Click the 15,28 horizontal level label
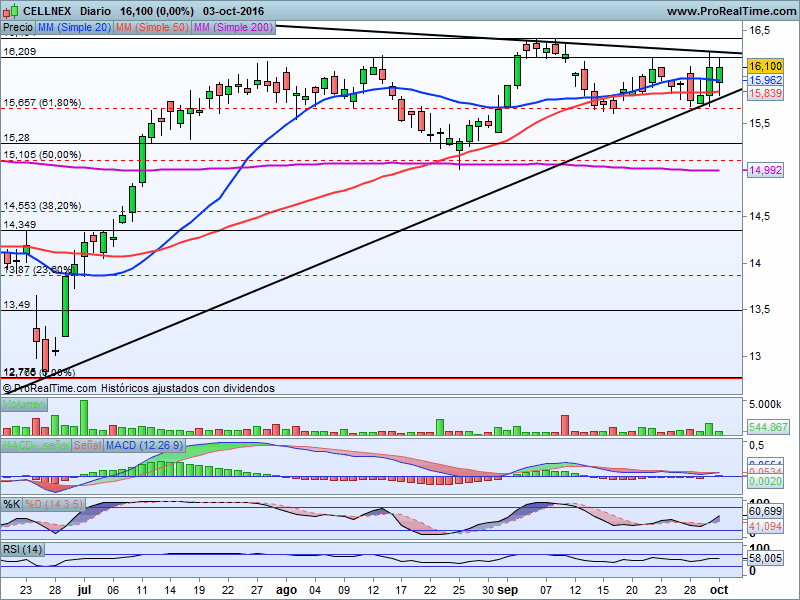 coord(16,138)
